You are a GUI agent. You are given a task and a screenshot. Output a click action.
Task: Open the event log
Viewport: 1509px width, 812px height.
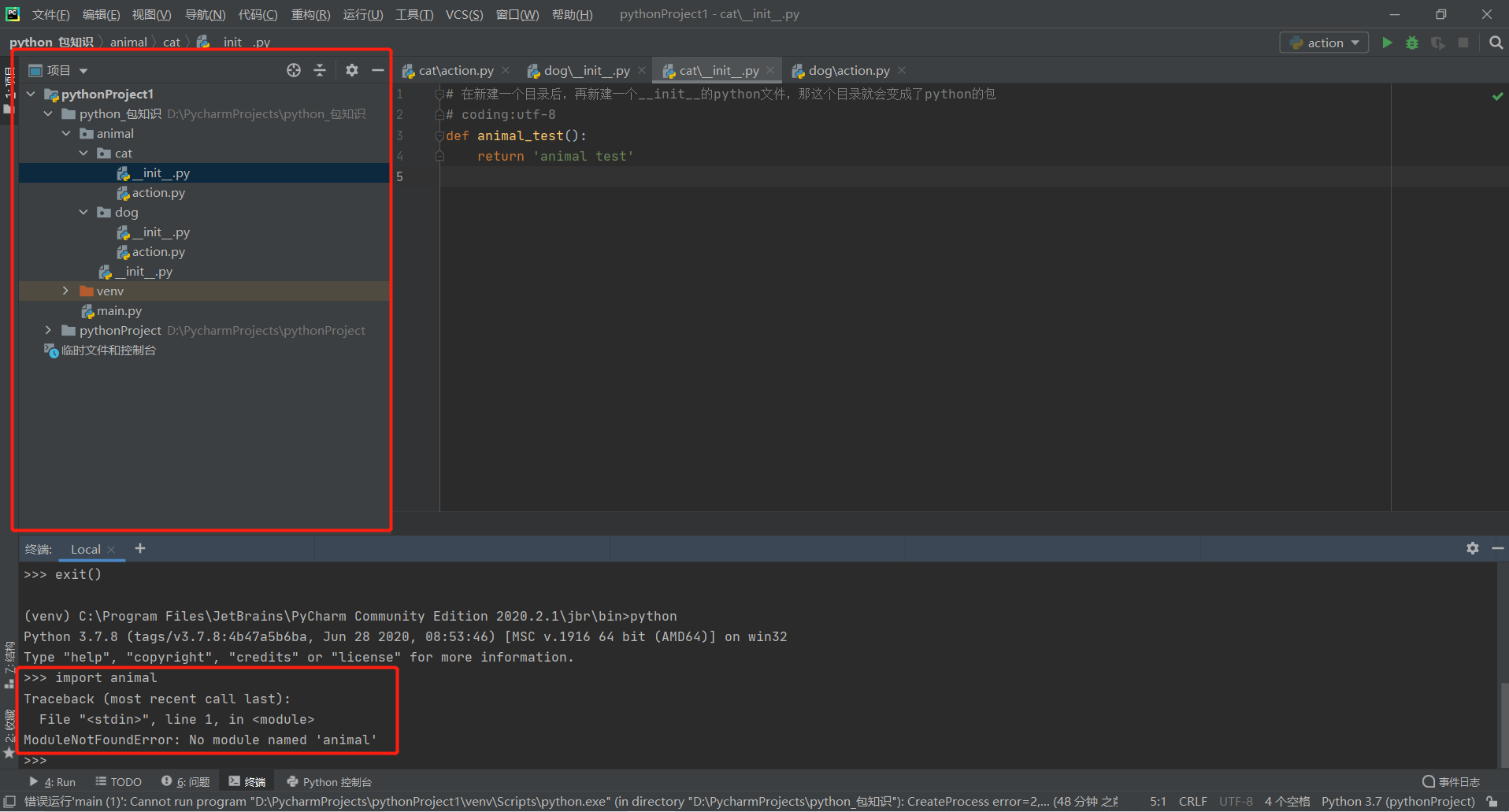[1451, 782]
